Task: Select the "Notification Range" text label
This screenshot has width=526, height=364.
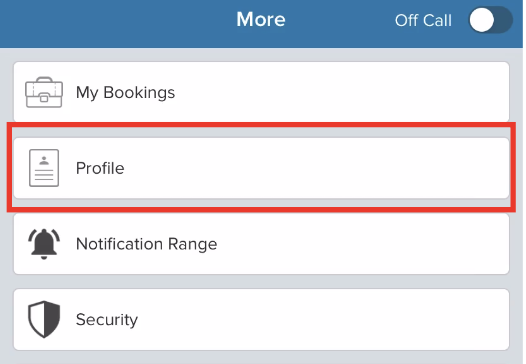Action: (x=147, y=244)
